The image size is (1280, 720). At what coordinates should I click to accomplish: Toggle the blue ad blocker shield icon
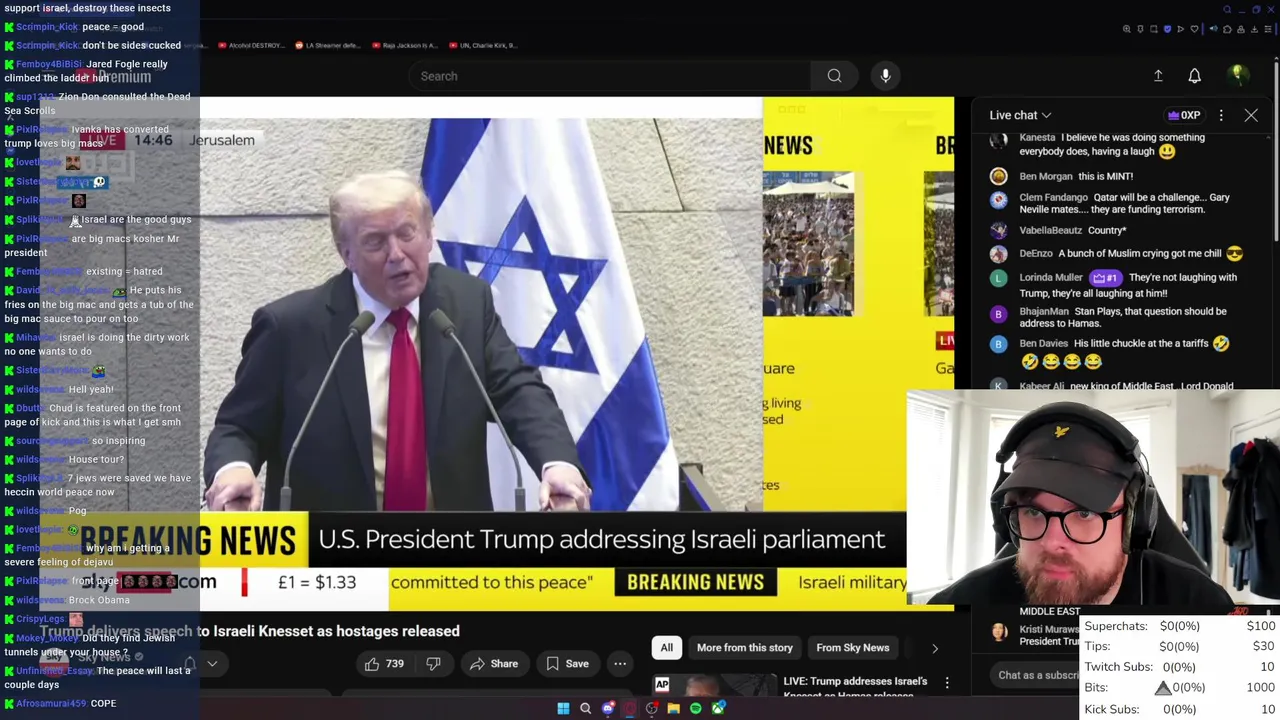[1167, 29]
